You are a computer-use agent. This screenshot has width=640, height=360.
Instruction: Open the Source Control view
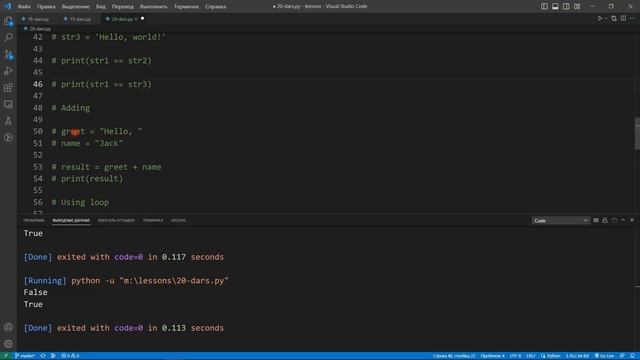pos(8,54)
